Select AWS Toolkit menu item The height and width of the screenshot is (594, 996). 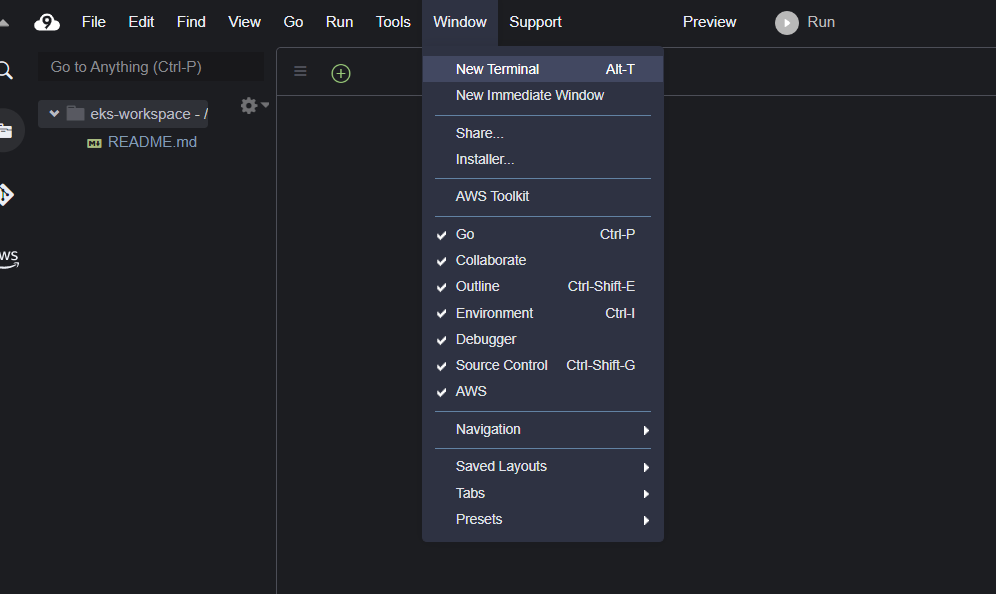(542, 196)
